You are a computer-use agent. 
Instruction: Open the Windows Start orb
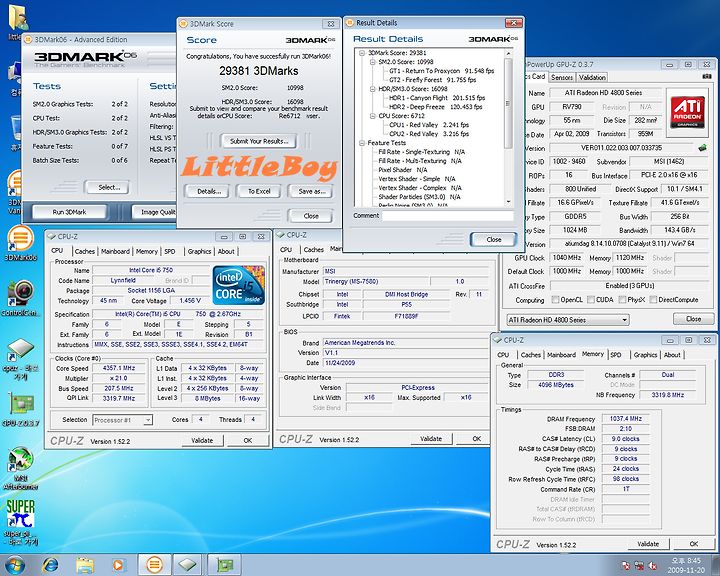[14, 565]
